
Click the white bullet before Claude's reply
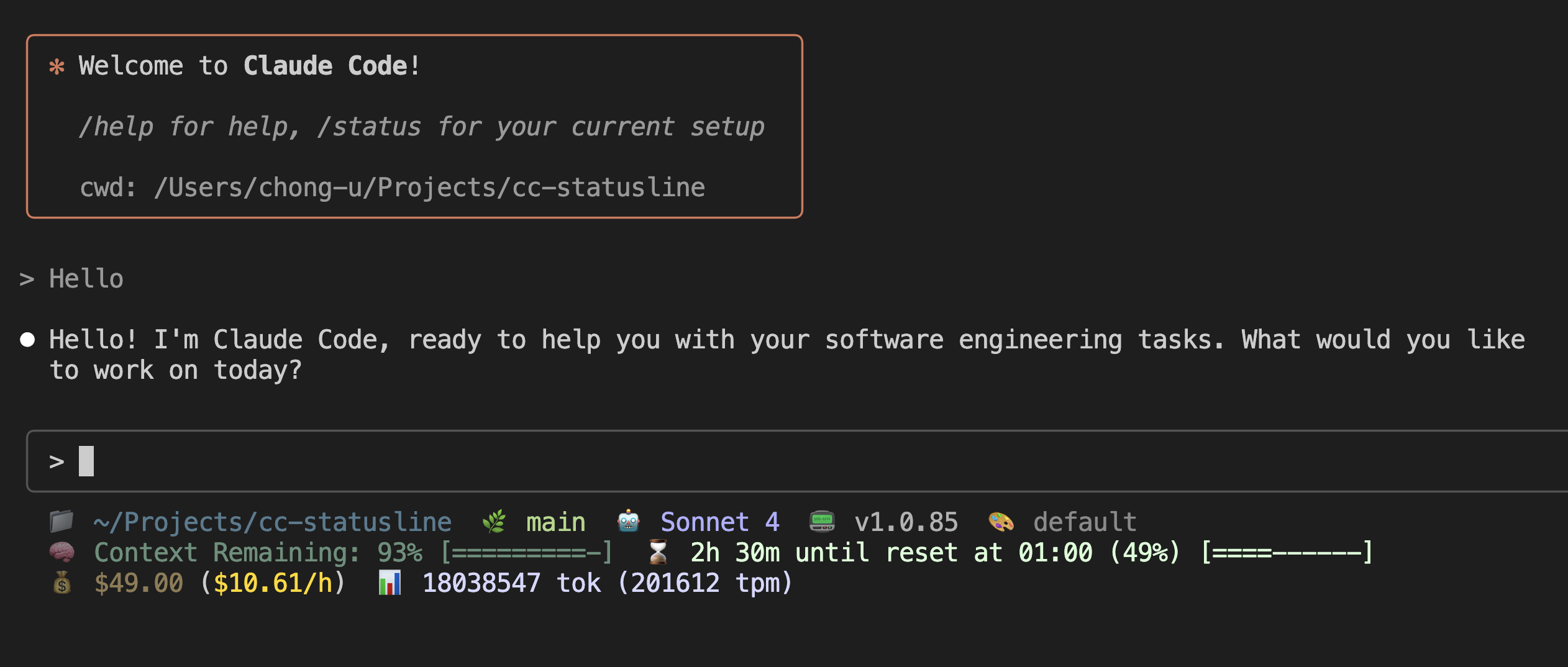pyautogui.click(x=27, y=340)
